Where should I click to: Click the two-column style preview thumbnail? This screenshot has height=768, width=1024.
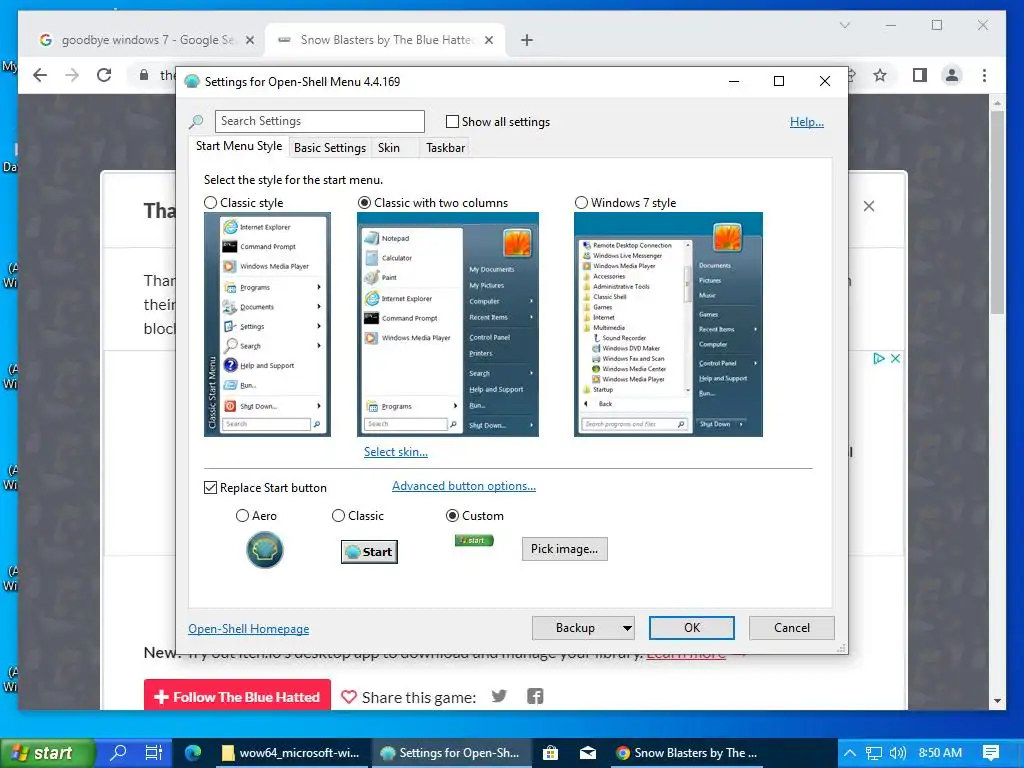448,325
